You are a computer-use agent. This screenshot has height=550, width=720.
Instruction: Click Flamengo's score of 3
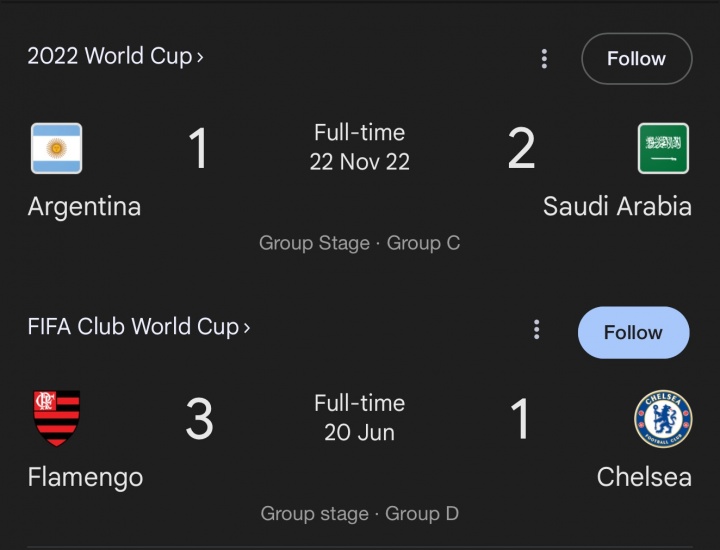[x=199, y=420]
